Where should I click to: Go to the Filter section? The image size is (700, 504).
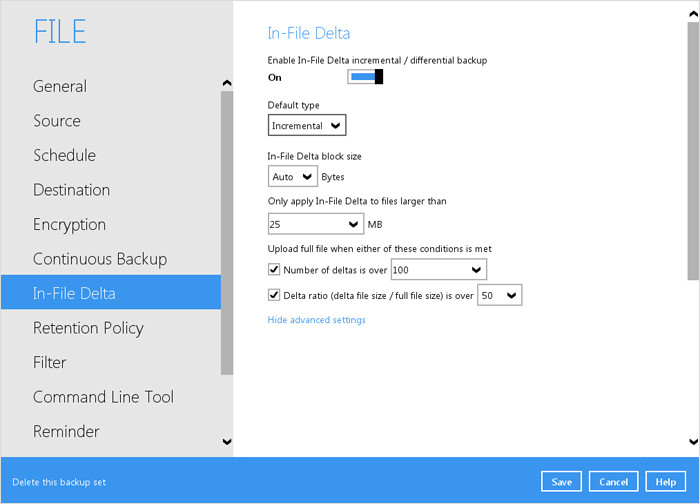coord(50,362)
